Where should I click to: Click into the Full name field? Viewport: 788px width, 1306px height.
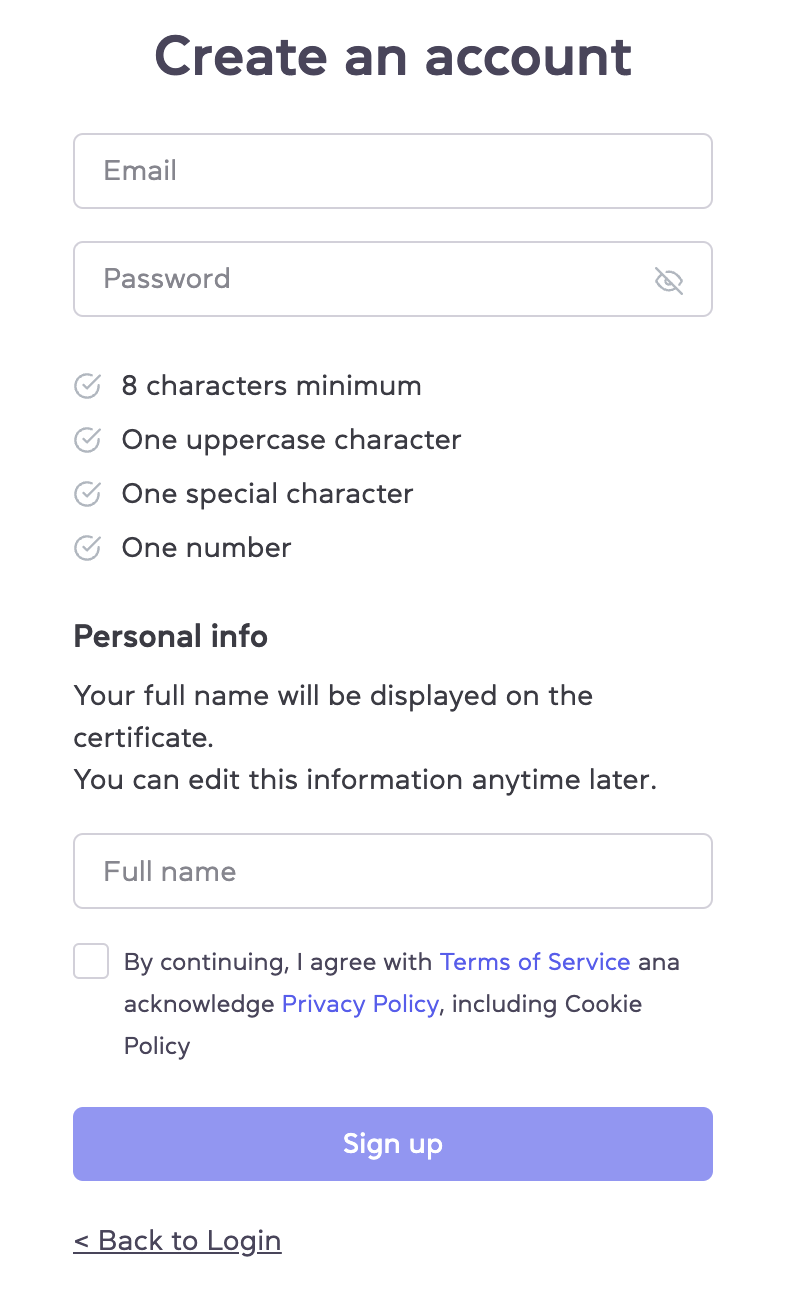coord(392,871)
